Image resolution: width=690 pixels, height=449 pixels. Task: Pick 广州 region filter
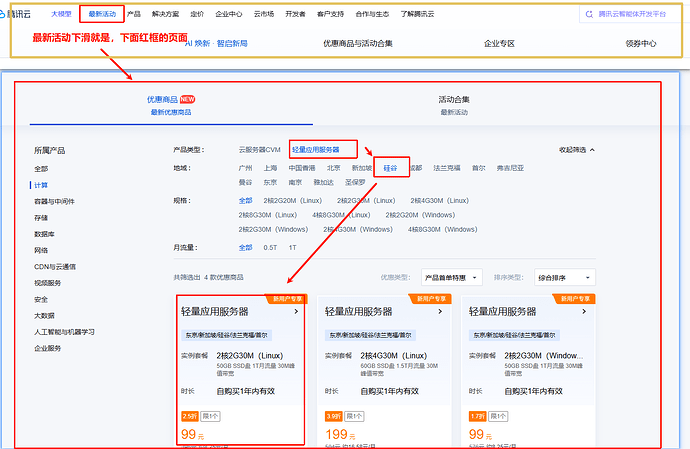246,168
